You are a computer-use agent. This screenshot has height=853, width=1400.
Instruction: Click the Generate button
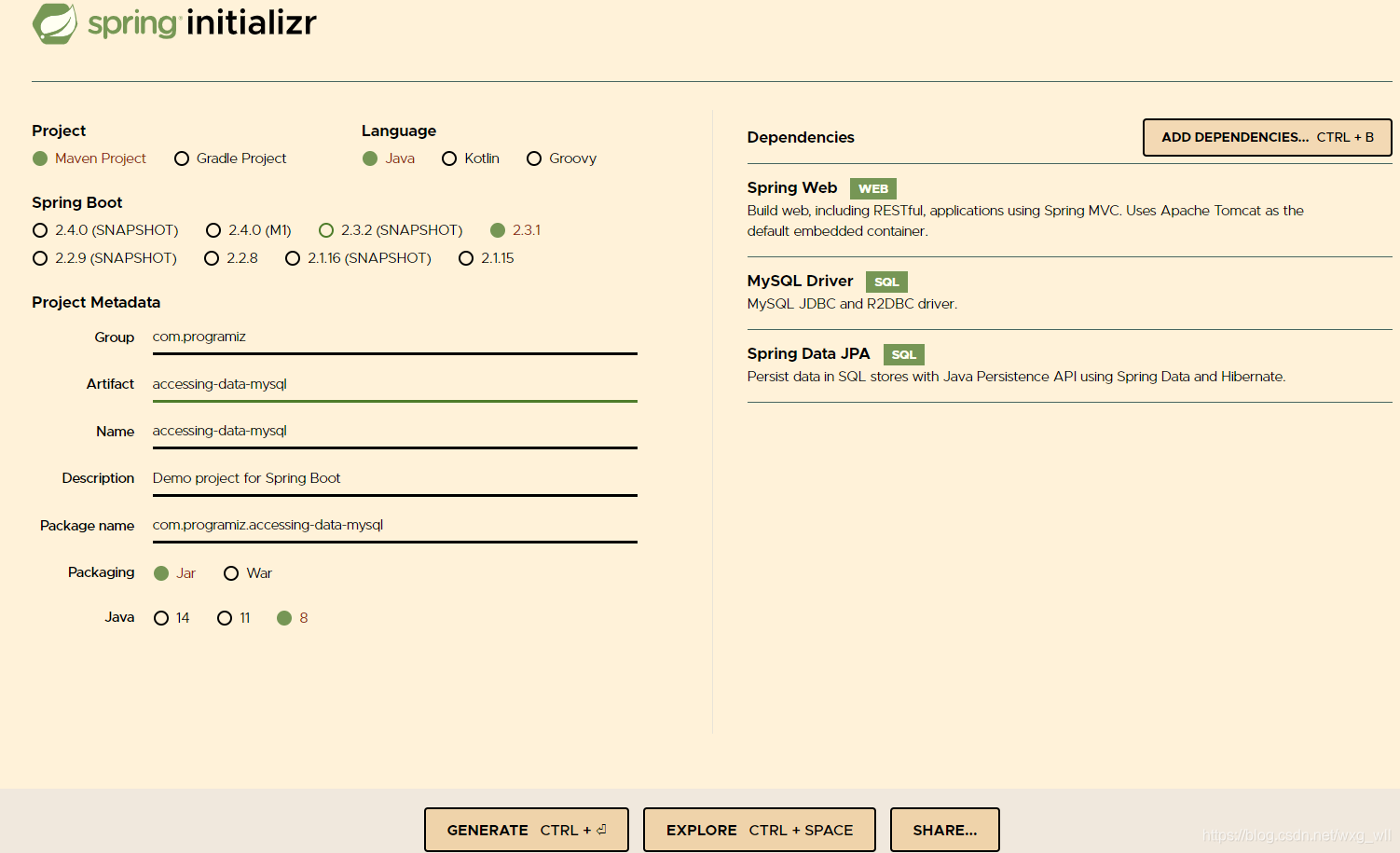[x=527, y=830]
